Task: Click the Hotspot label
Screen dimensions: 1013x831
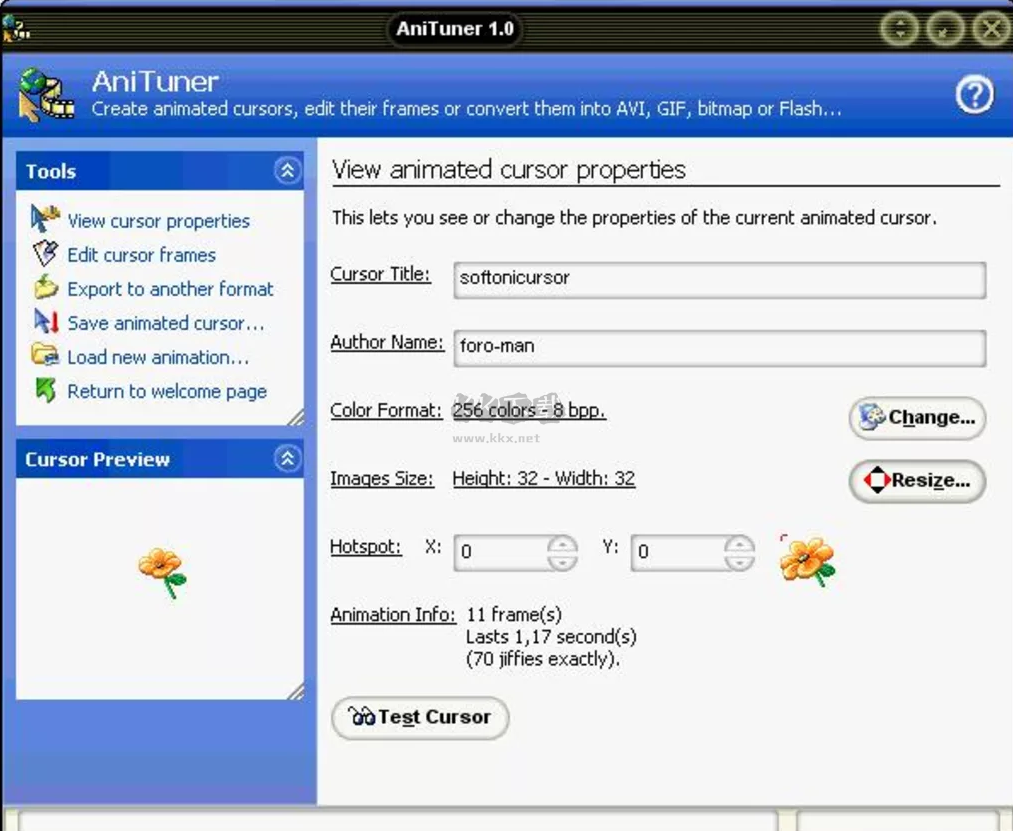Action: pos(366,547)
